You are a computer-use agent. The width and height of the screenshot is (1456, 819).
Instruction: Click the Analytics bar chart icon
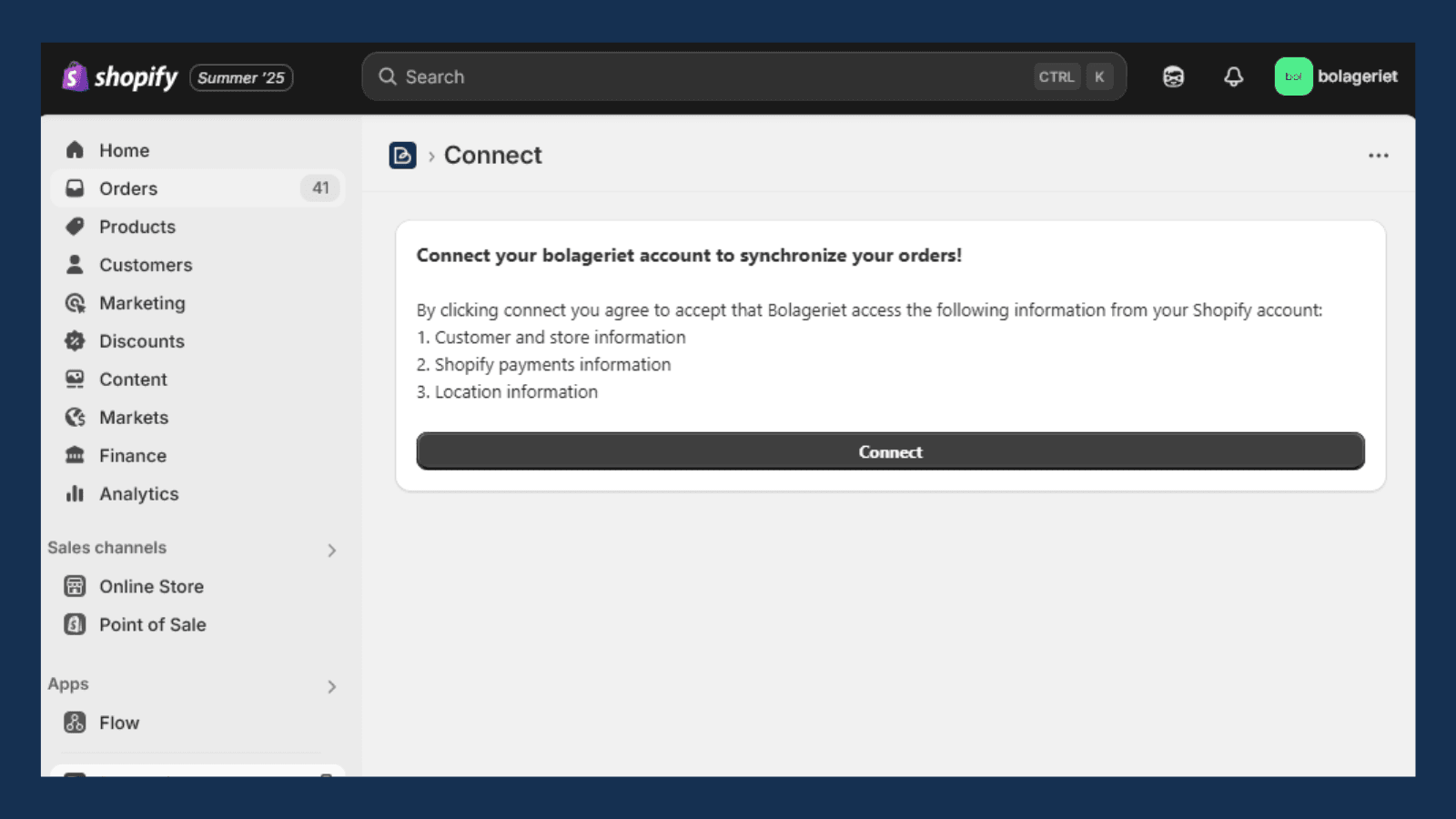pyautogui.click(x=75, y=494)
